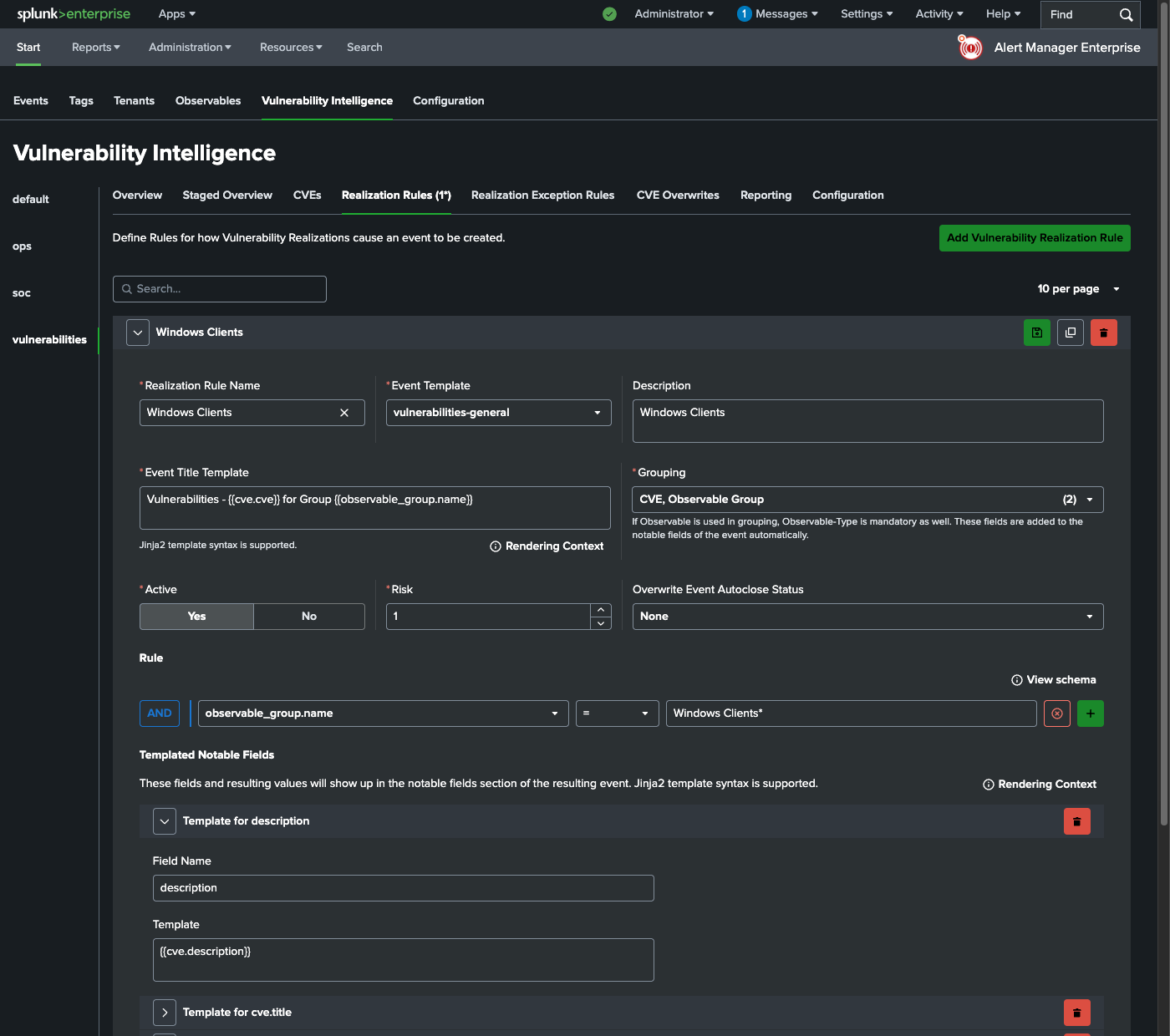Expand the Template for cve.title section
The image size is (1170, 1036).
pos(165,1013)
